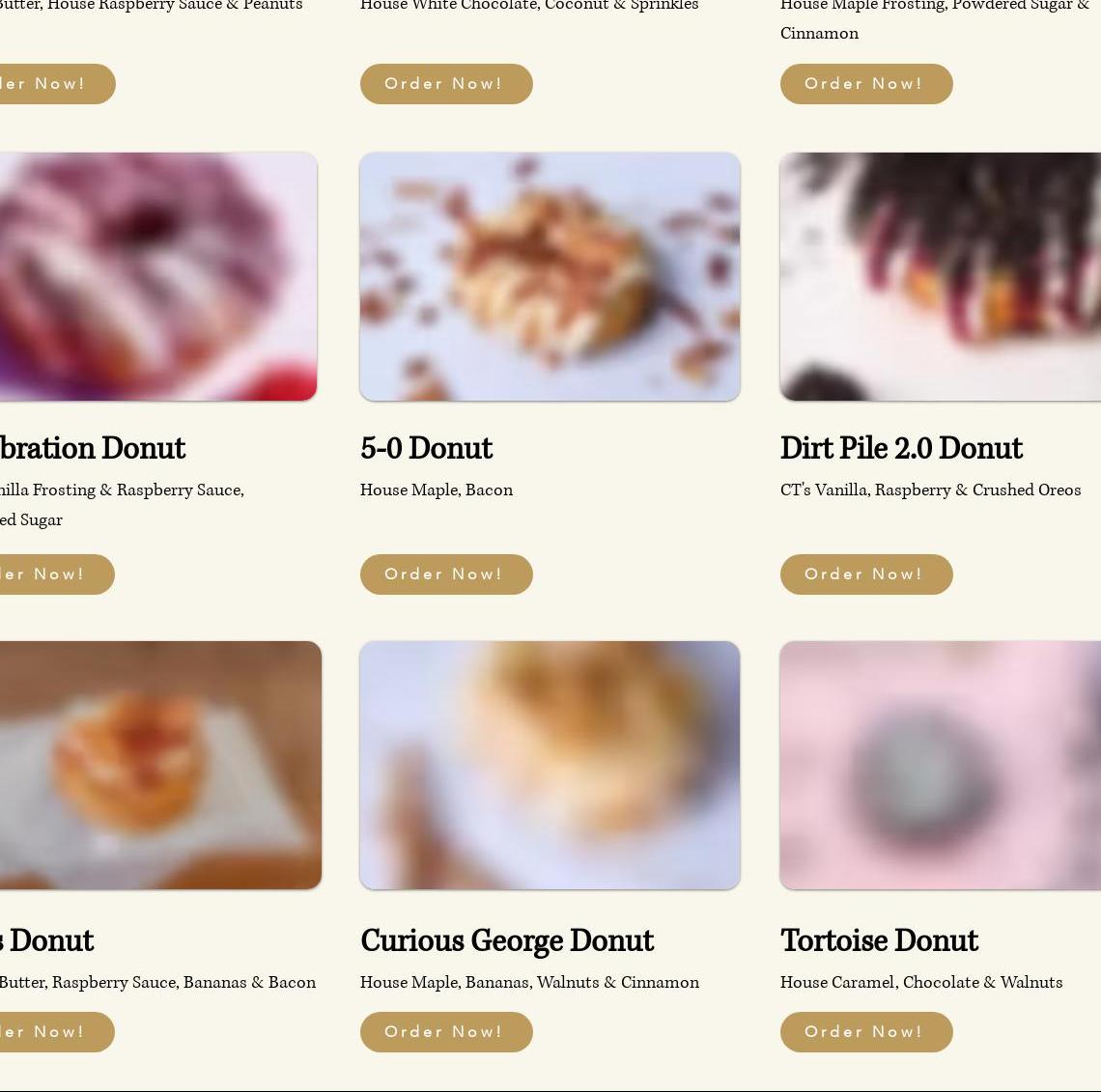Order the Tortoise Donut now

(x=865, y=1031)
